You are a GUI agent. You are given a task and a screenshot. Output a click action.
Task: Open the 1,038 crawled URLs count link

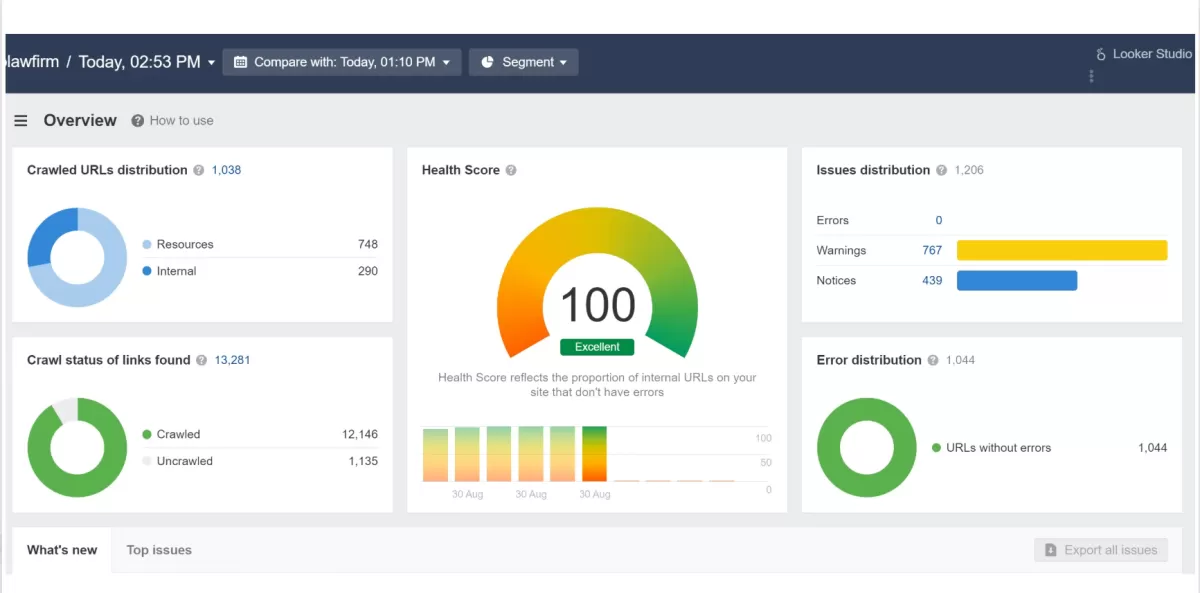[x=226, y=170]
